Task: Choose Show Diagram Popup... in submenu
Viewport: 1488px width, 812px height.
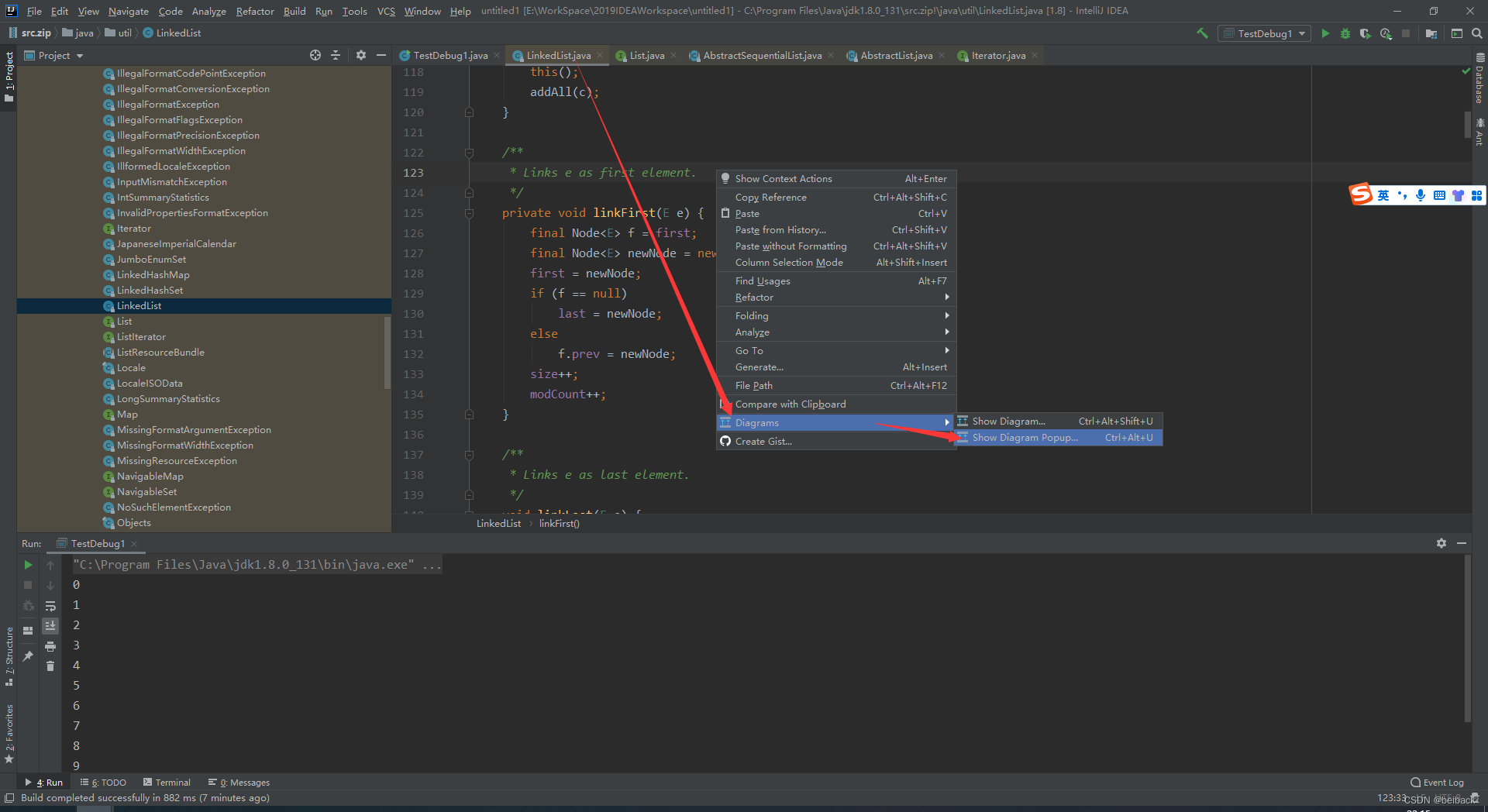Action: (x=1059, y=438)
